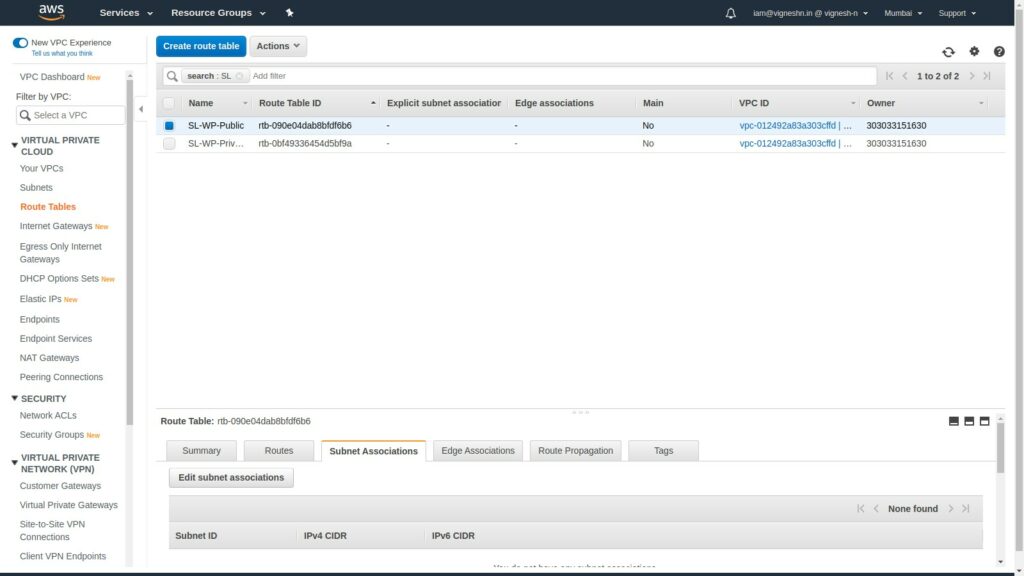
Task: Open the Mumbai region dropdown
Action: [x=903, y=13]
